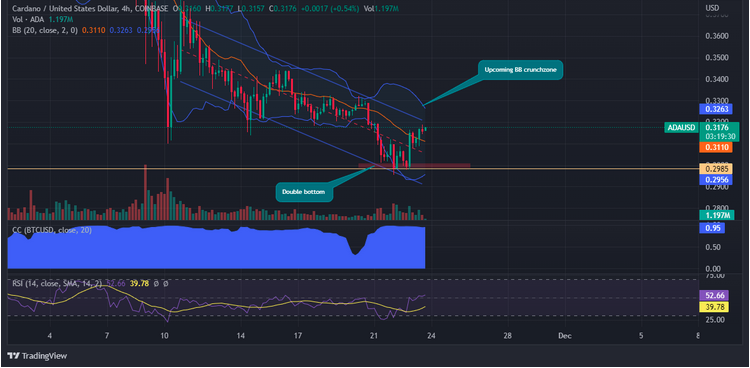Image resolution: width=750 pixels, height=368 pixels.
Task: Click the 1.197M volume axis label
Action: [715, 215]
